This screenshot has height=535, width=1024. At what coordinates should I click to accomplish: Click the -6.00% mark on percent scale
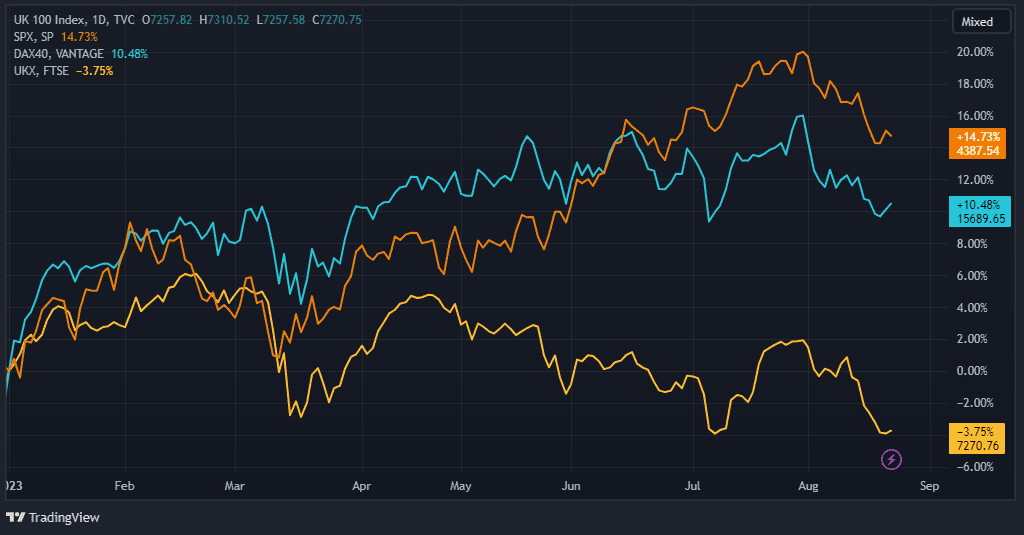pyautogui.click(x=975, y=467)
